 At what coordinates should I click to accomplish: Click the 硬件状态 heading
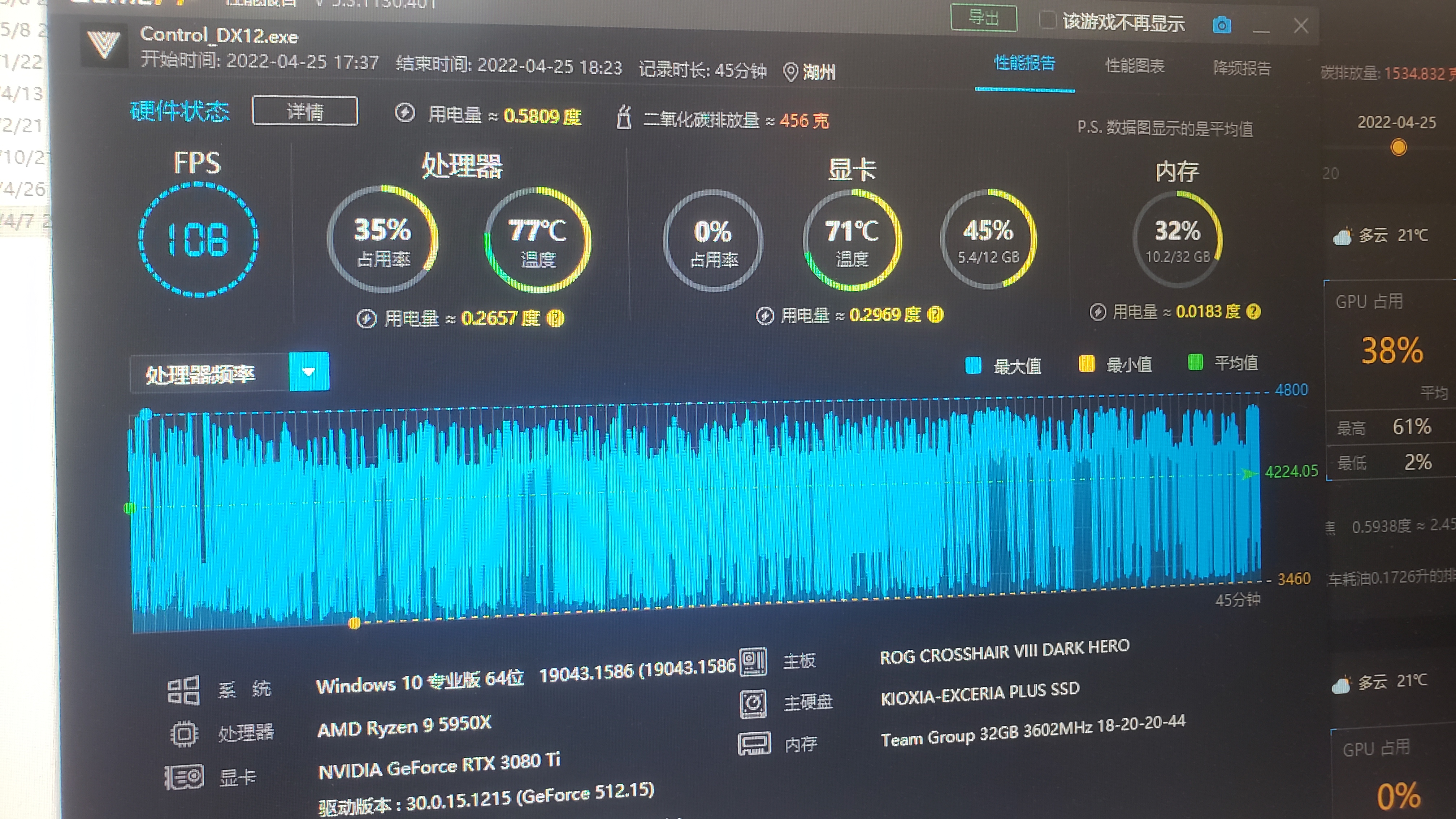click(x=180, y=111)
